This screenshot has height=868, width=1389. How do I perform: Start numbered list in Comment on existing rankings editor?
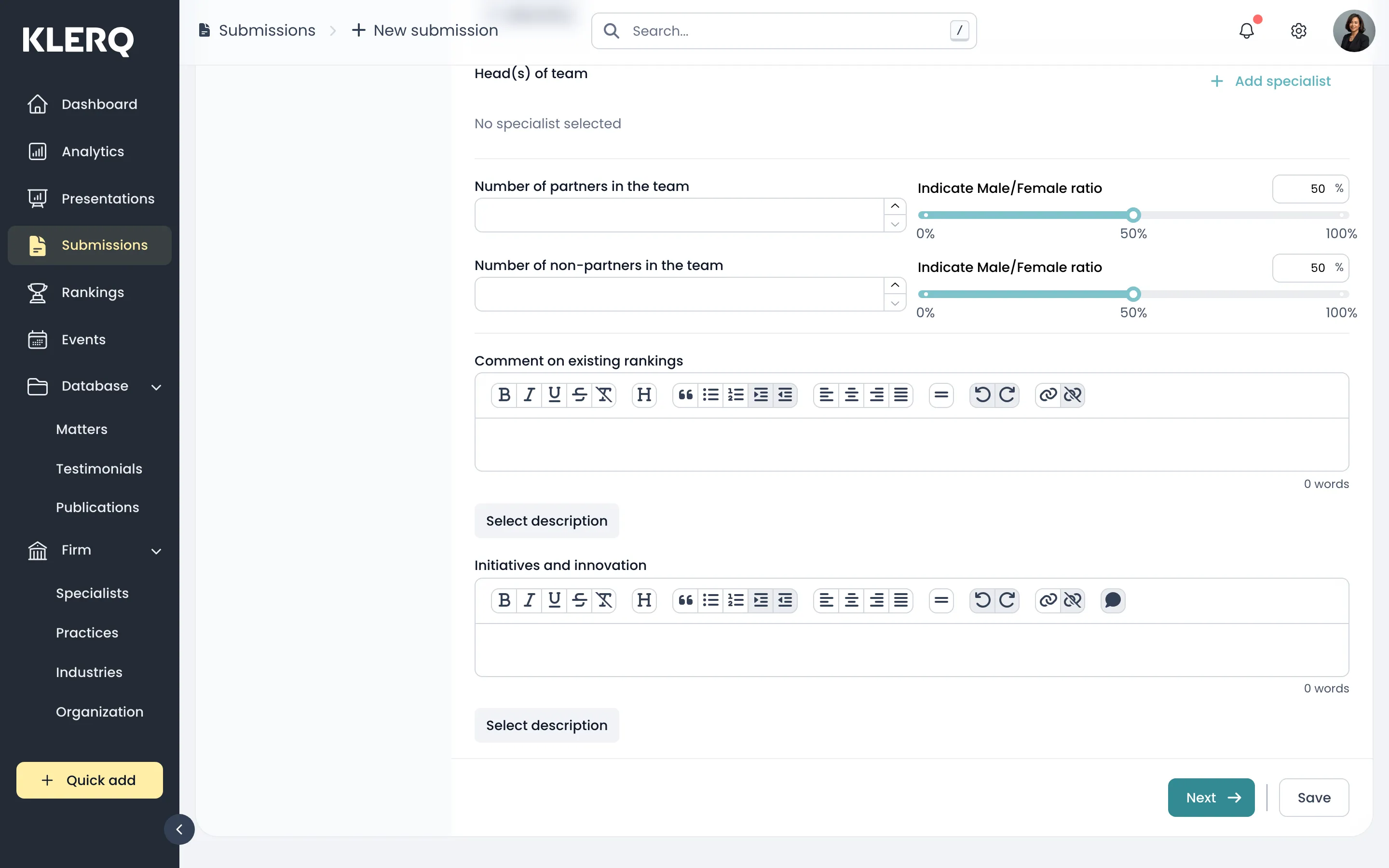click(x=735, y=395)
